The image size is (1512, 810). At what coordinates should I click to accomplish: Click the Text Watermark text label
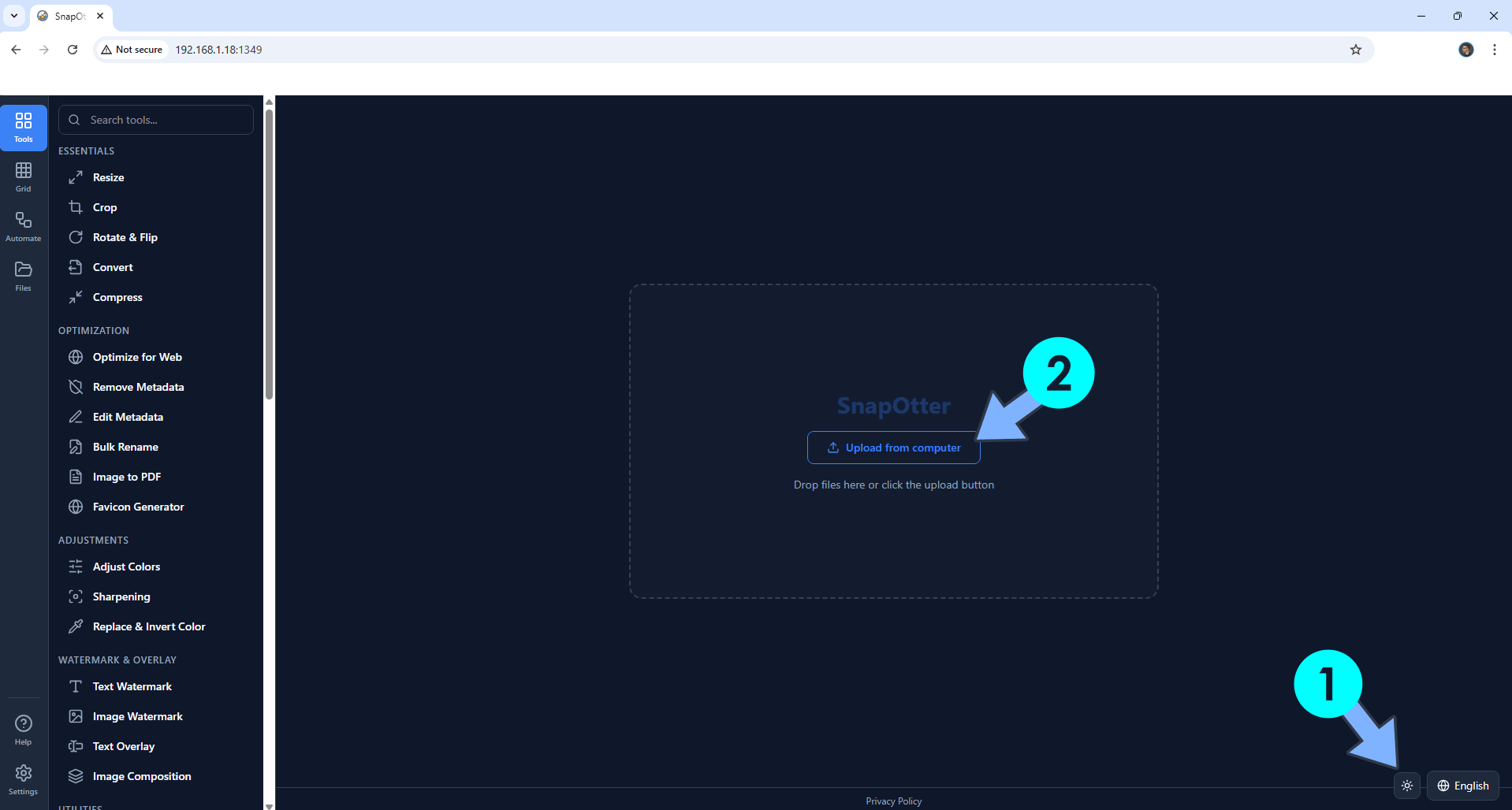(132, 686)
